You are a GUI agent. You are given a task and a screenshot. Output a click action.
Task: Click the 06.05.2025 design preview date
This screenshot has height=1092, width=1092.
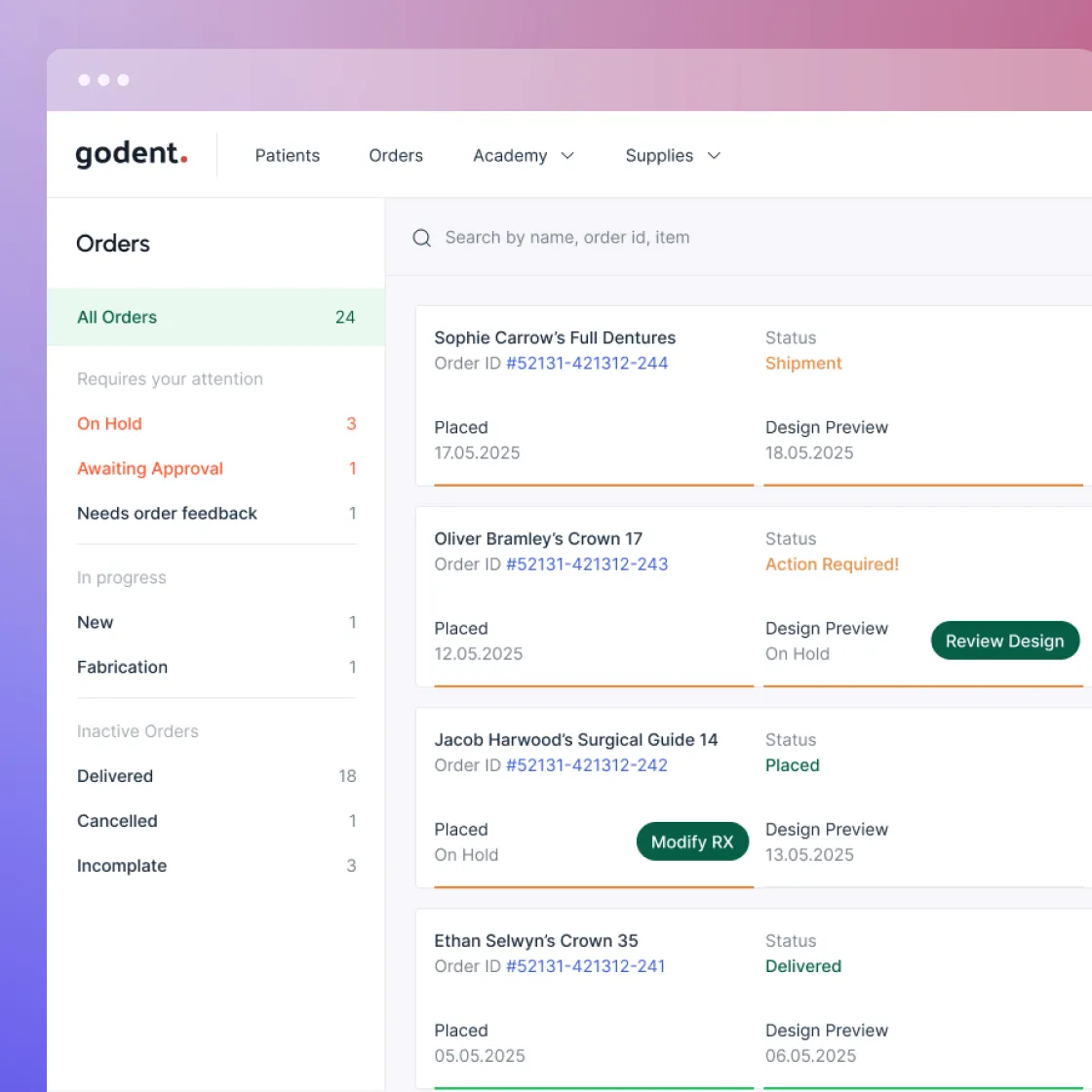tap(810, 1056)
